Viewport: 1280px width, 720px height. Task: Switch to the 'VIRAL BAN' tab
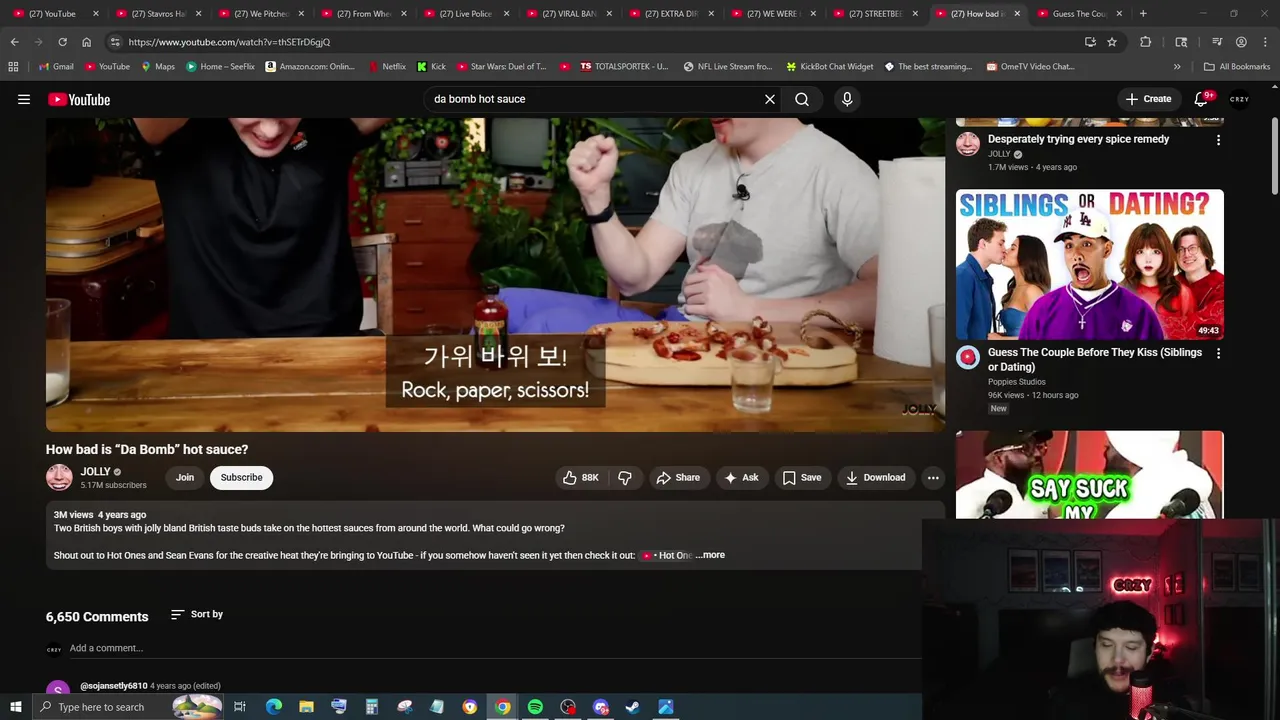[570, 14]
